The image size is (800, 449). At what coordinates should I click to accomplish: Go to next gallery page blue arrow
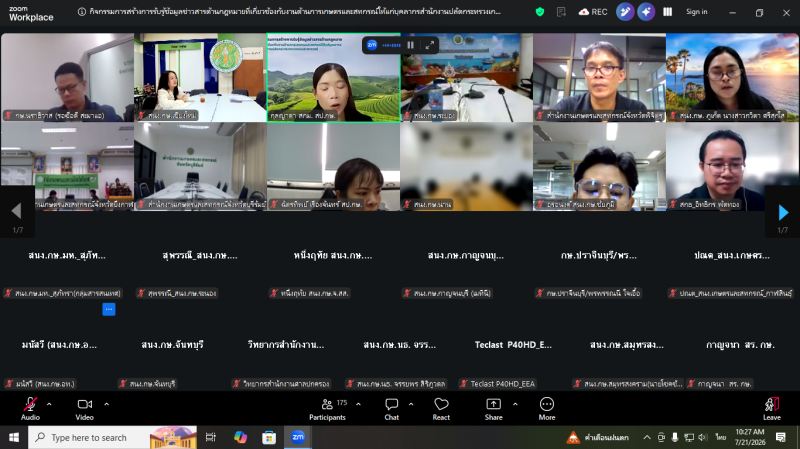(783, 212)
